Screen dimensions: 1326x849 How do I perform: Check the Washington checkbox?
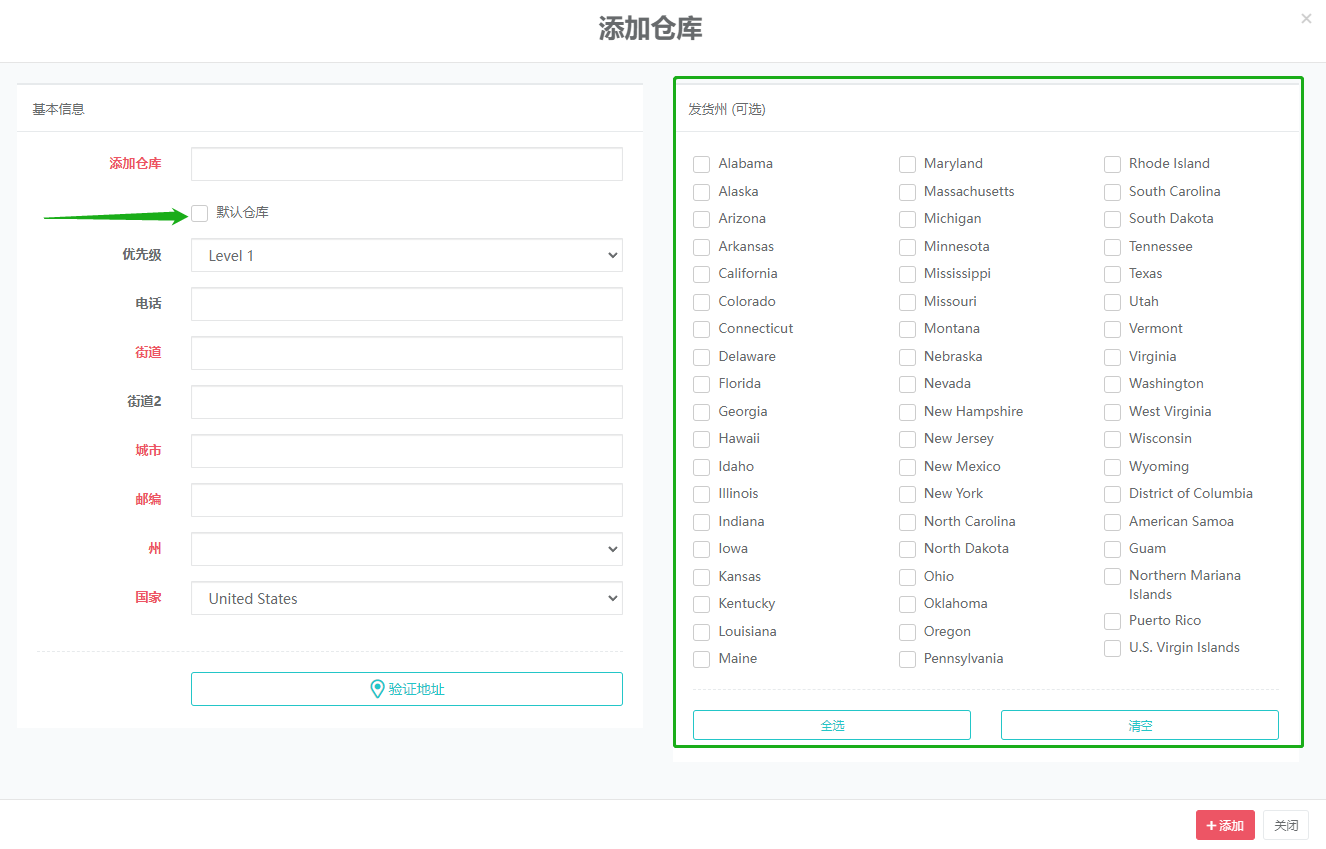pyautogui.click(x=1112, y=384)
